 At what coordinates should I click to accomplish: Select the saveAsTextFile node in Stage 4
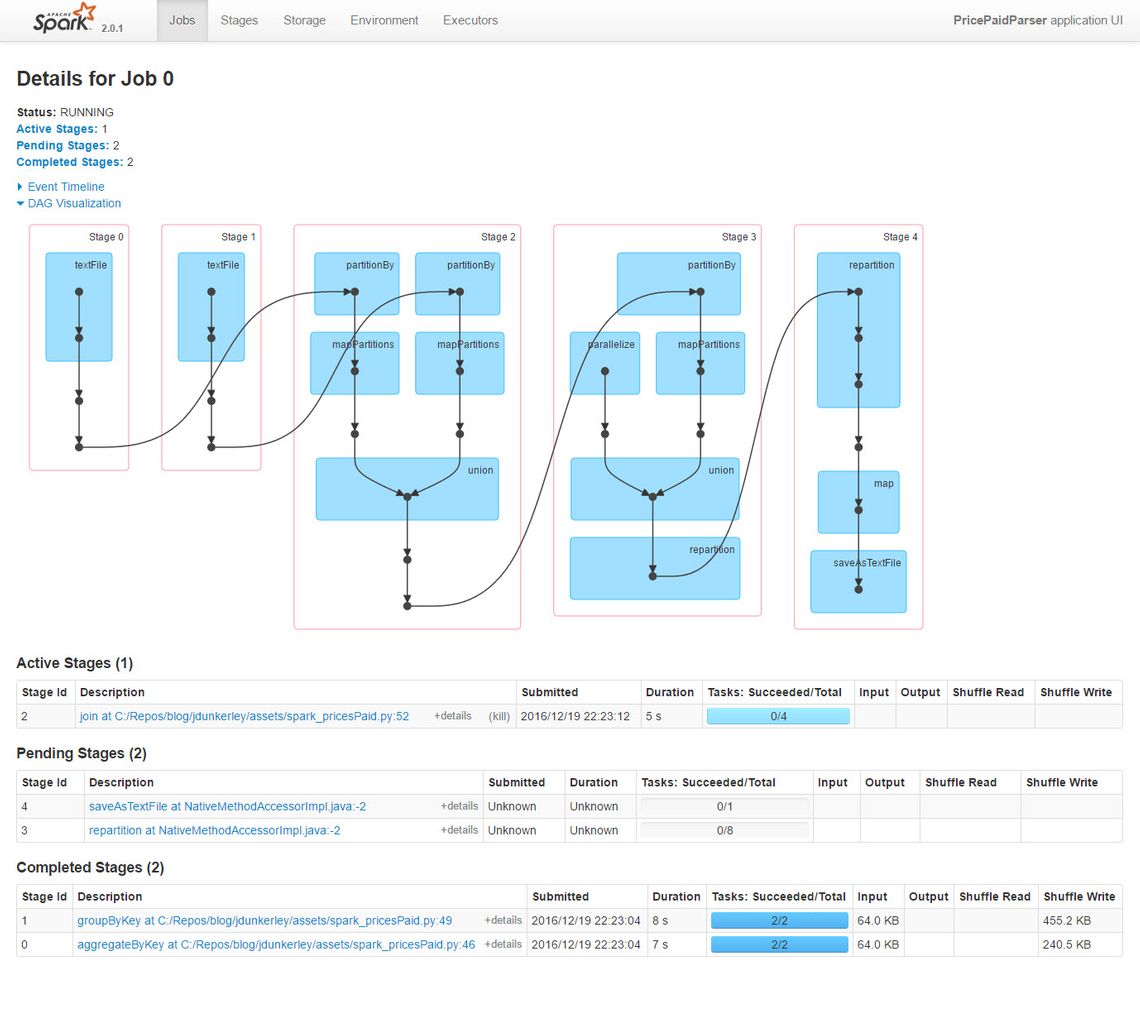pyautogui.click(x=858, y=581)
